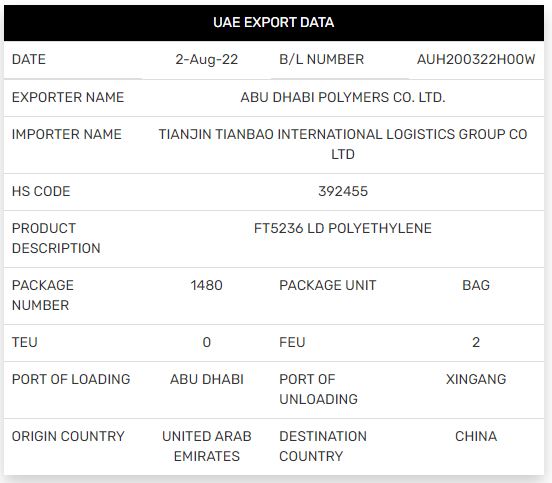Select the package number 1480
552x483 pixels.
point(207,286)
